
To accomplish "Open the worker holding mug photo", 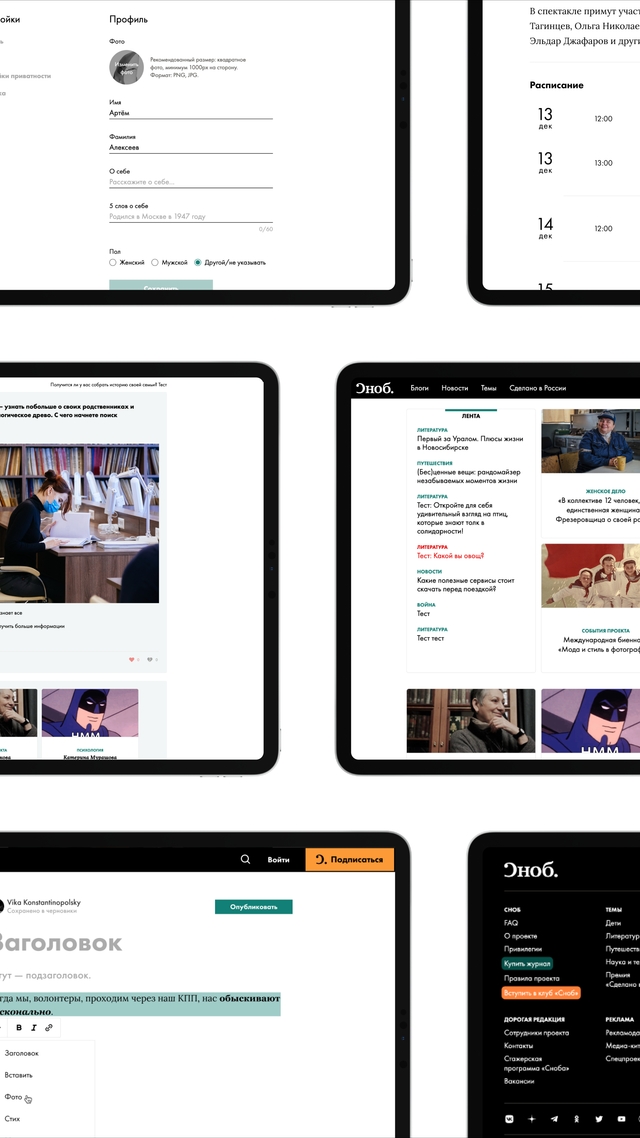I will click(591, 441).
